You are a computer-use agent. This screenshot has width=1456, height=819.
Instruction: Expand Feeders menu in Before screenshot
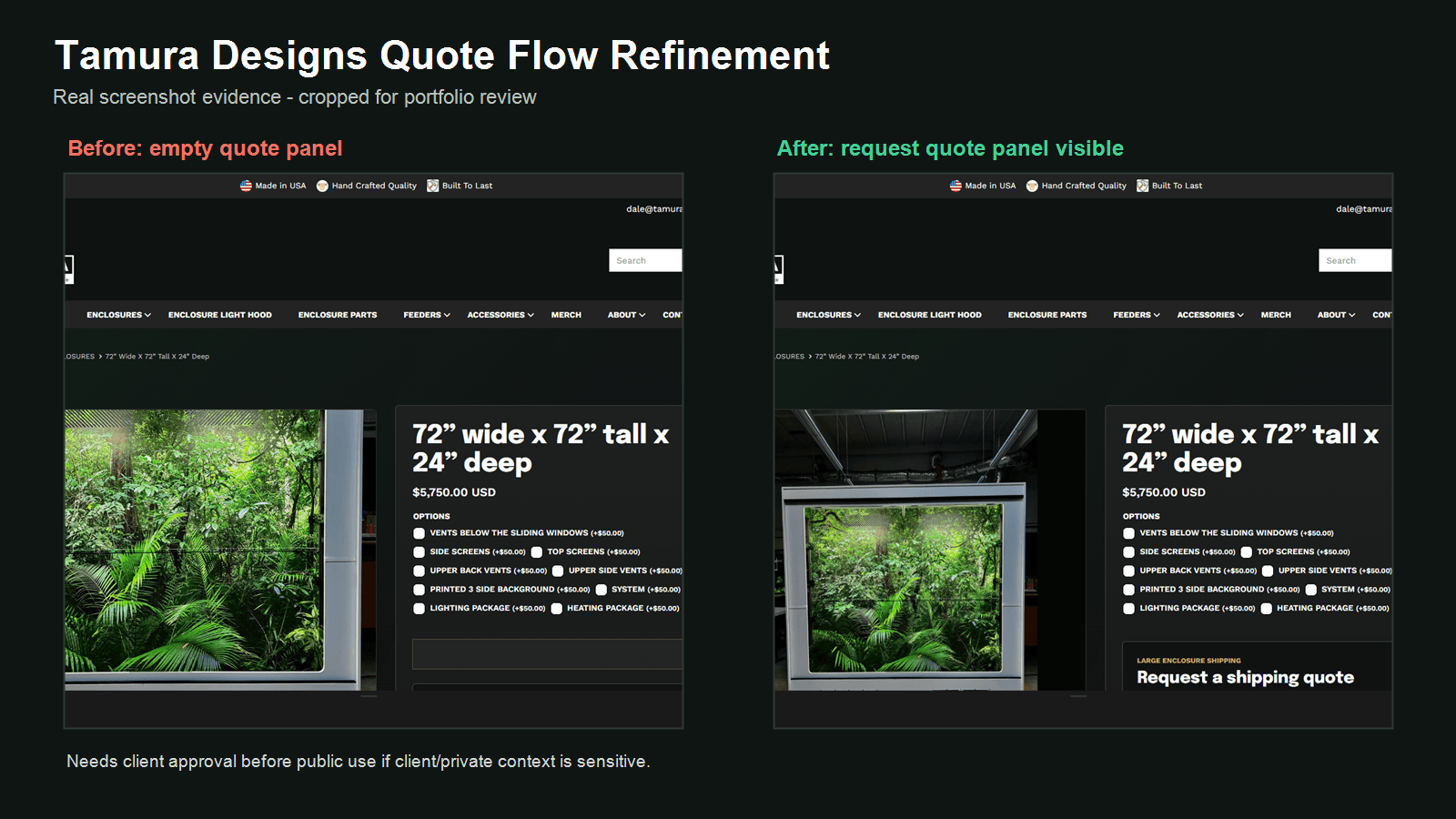(x=427, y=315)
